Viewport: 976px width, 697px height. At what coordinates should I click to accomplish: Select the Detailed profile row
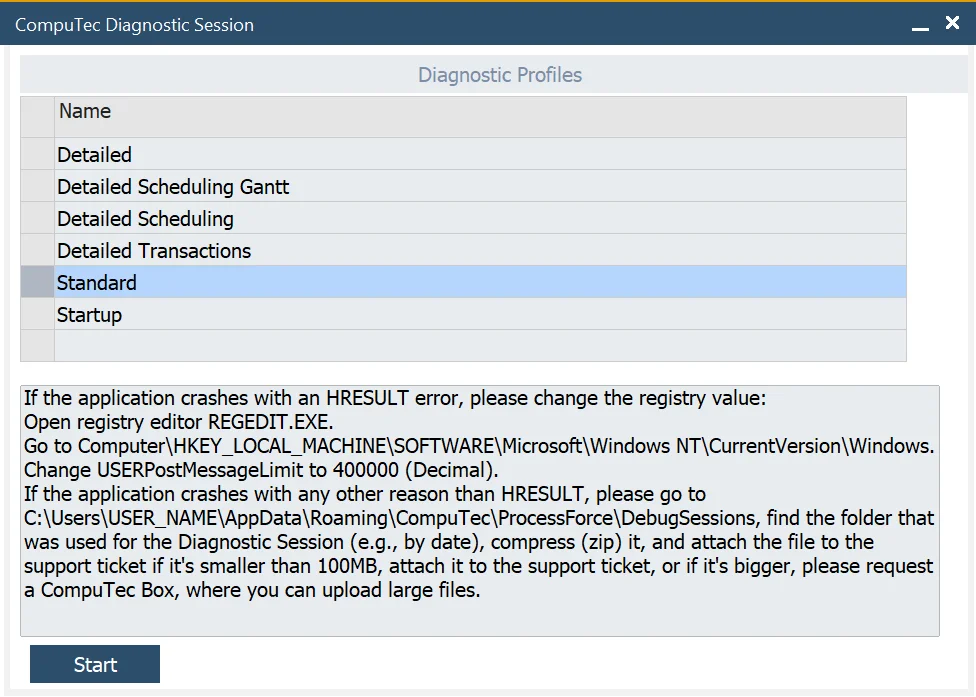(x=95, y=155)
